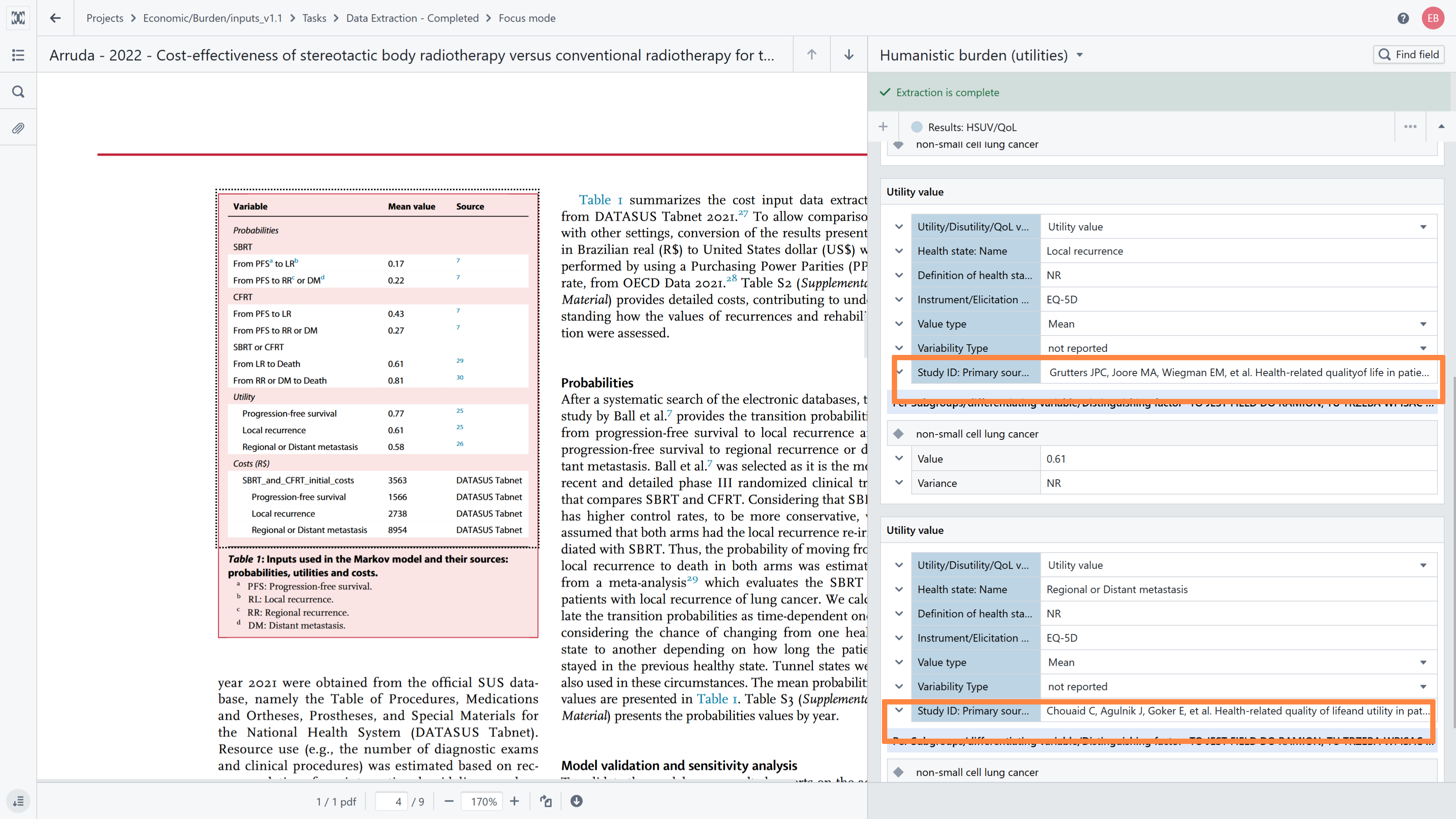Image resolution: width=1456 pixels, height=819 pixels.
Task: Open the search tool in sidebar
Action: 18,91
